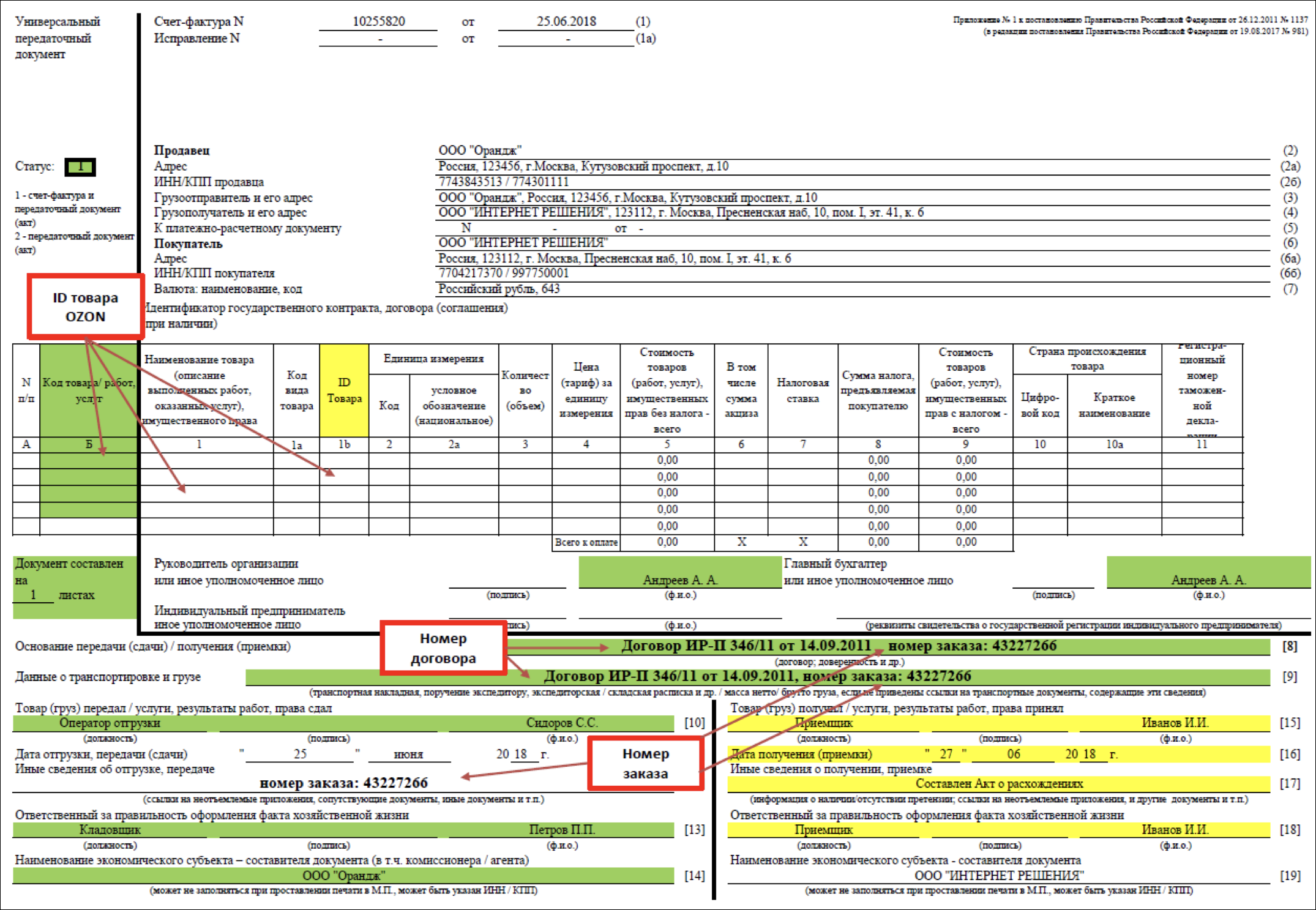Click Сидоров С.С. name in row [10]

click(x=562, y=723)
